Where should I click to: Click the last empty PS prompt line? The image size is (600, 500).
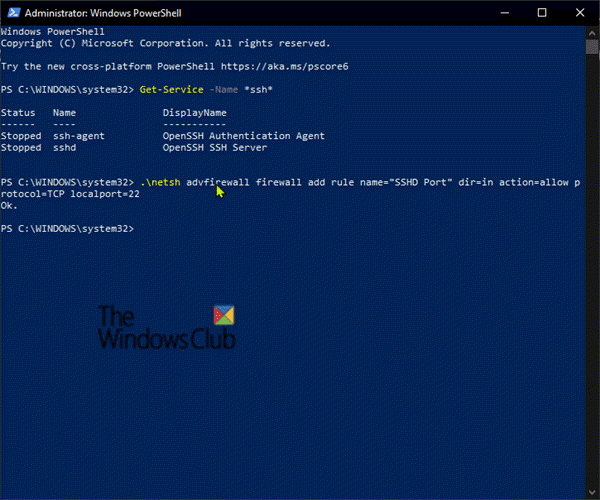tap(67, 229)
